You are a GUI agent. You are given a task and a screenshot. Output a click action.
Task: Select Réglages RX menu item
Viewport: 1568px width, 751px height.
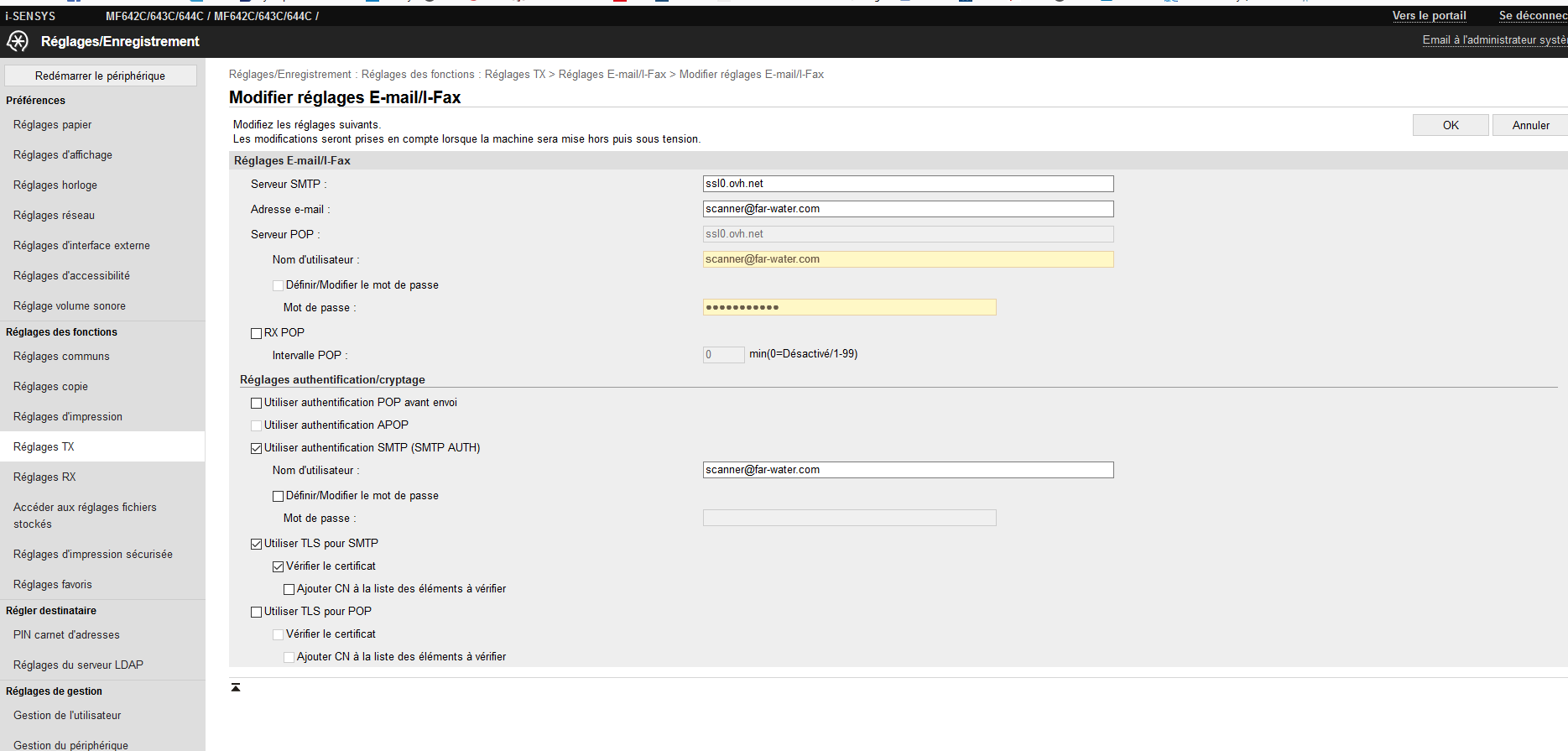point(44,477)
